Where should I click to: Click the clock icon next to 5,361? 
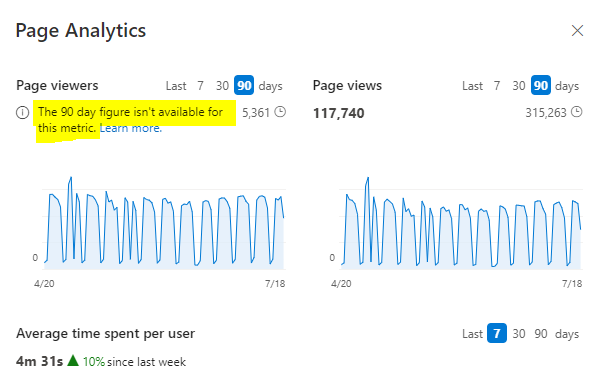[x=280, y=112]
